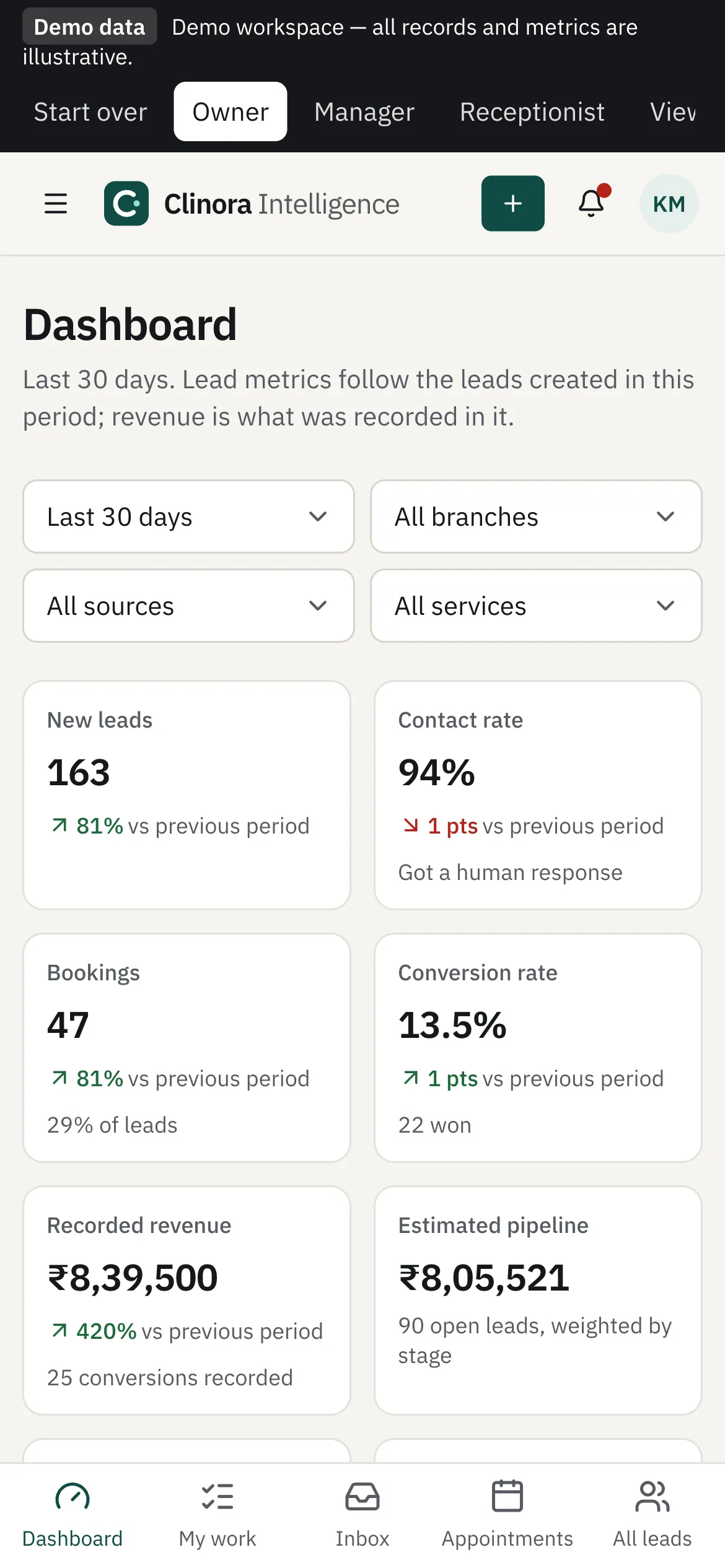Viewport: 725px width, 1568px height.
Task: Open the notifications bell
Action: coord(592,203)
